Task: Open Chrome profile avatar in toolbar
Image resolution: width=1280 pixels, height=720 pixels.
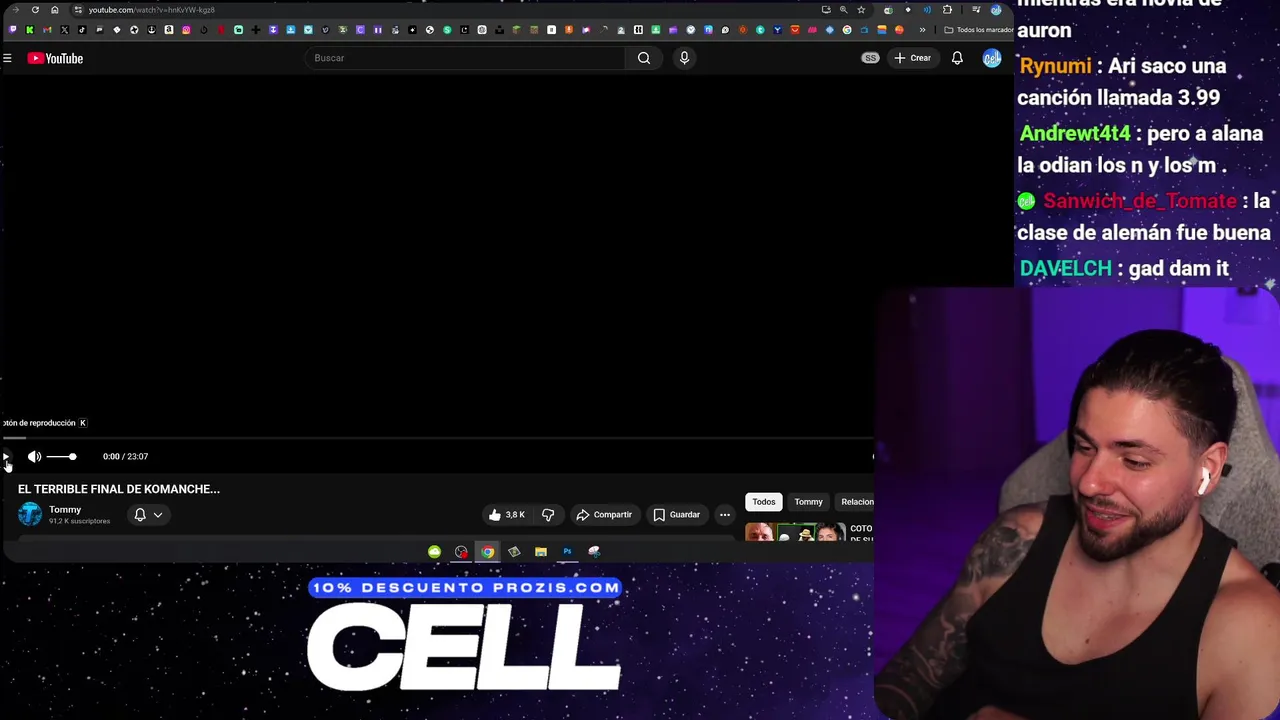Action: pos(996,10)
